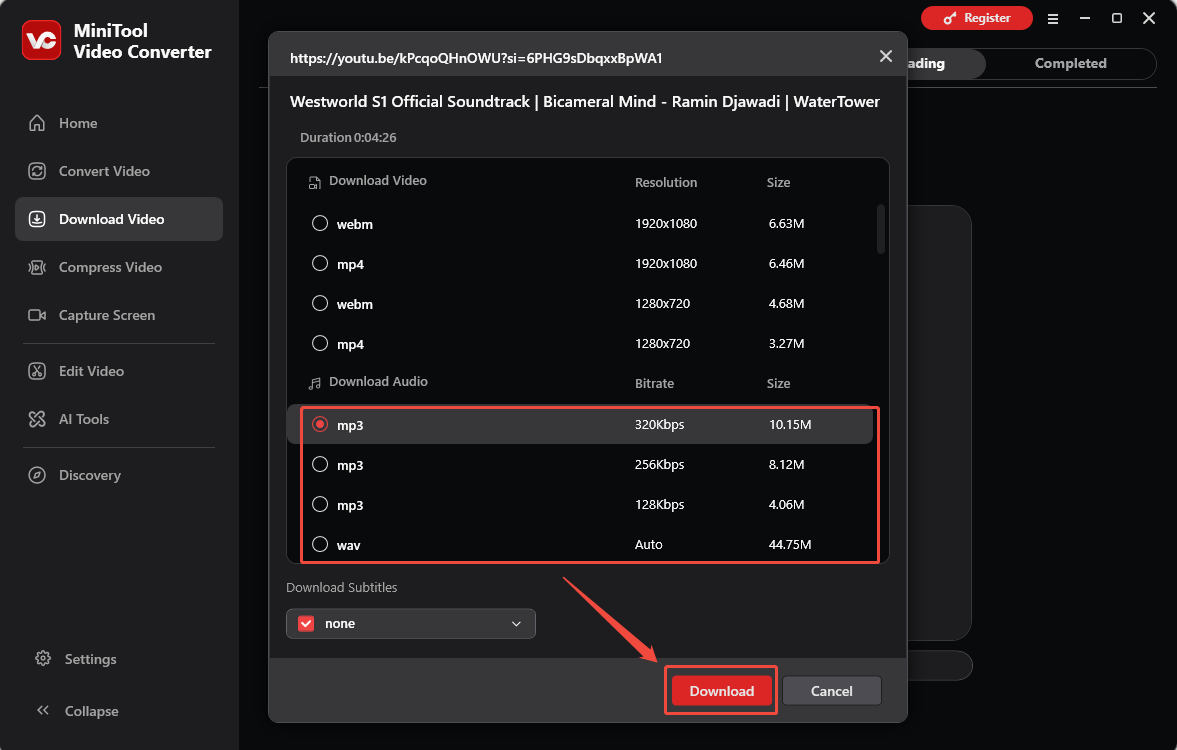Click the Download Video arrow icon
This screenshot has width=1177, height=750.
[37, 219]
